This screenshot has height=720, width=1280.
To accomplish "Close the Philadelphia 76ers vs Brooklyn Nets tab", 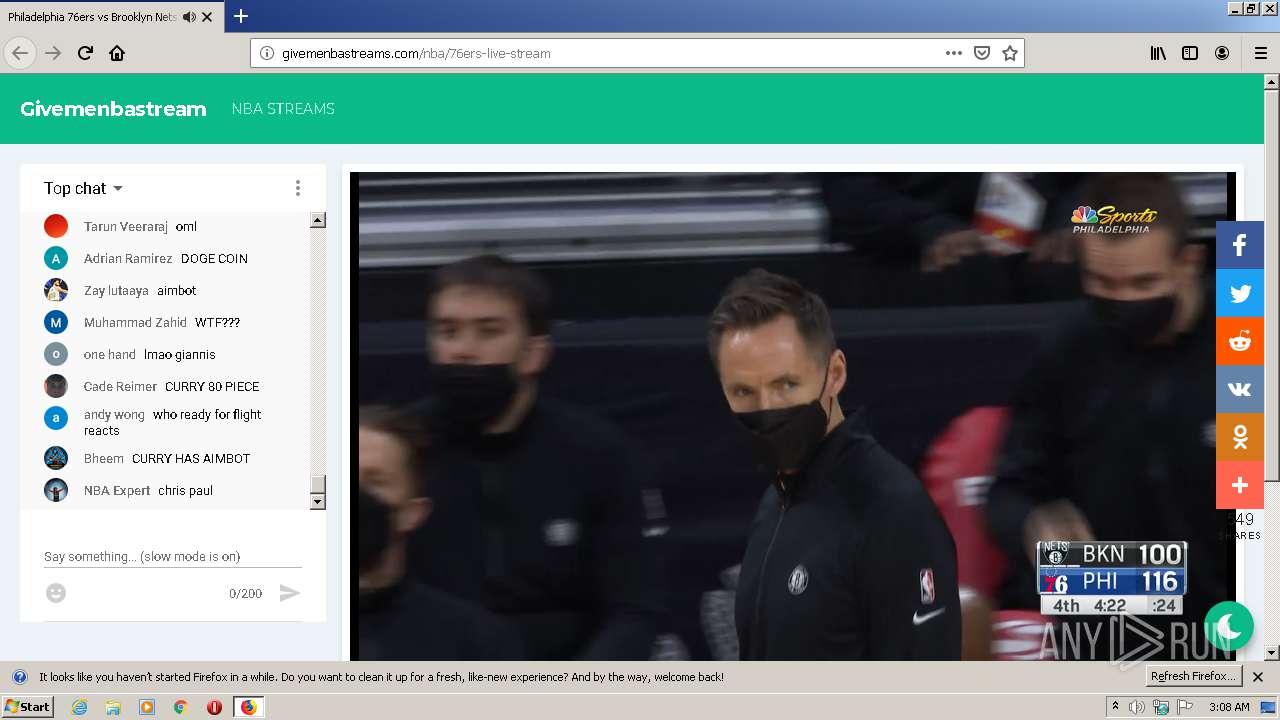I will coord(207,17).
